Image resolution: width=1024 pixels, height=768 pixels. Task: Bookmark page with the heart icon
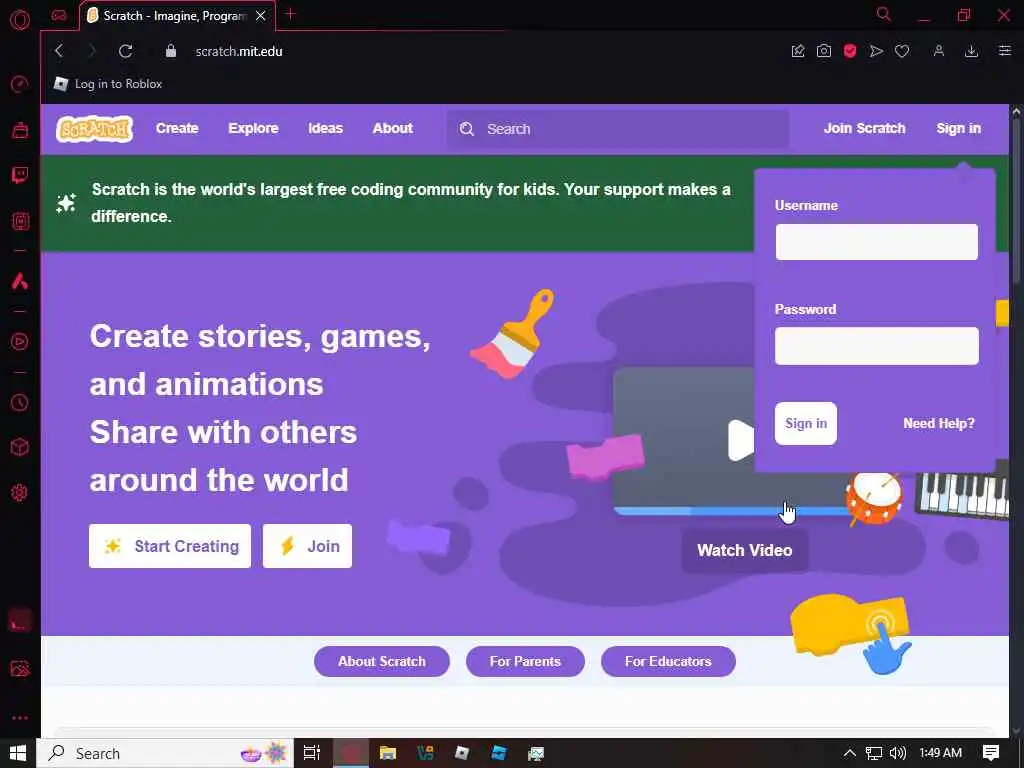pos(902,51)
